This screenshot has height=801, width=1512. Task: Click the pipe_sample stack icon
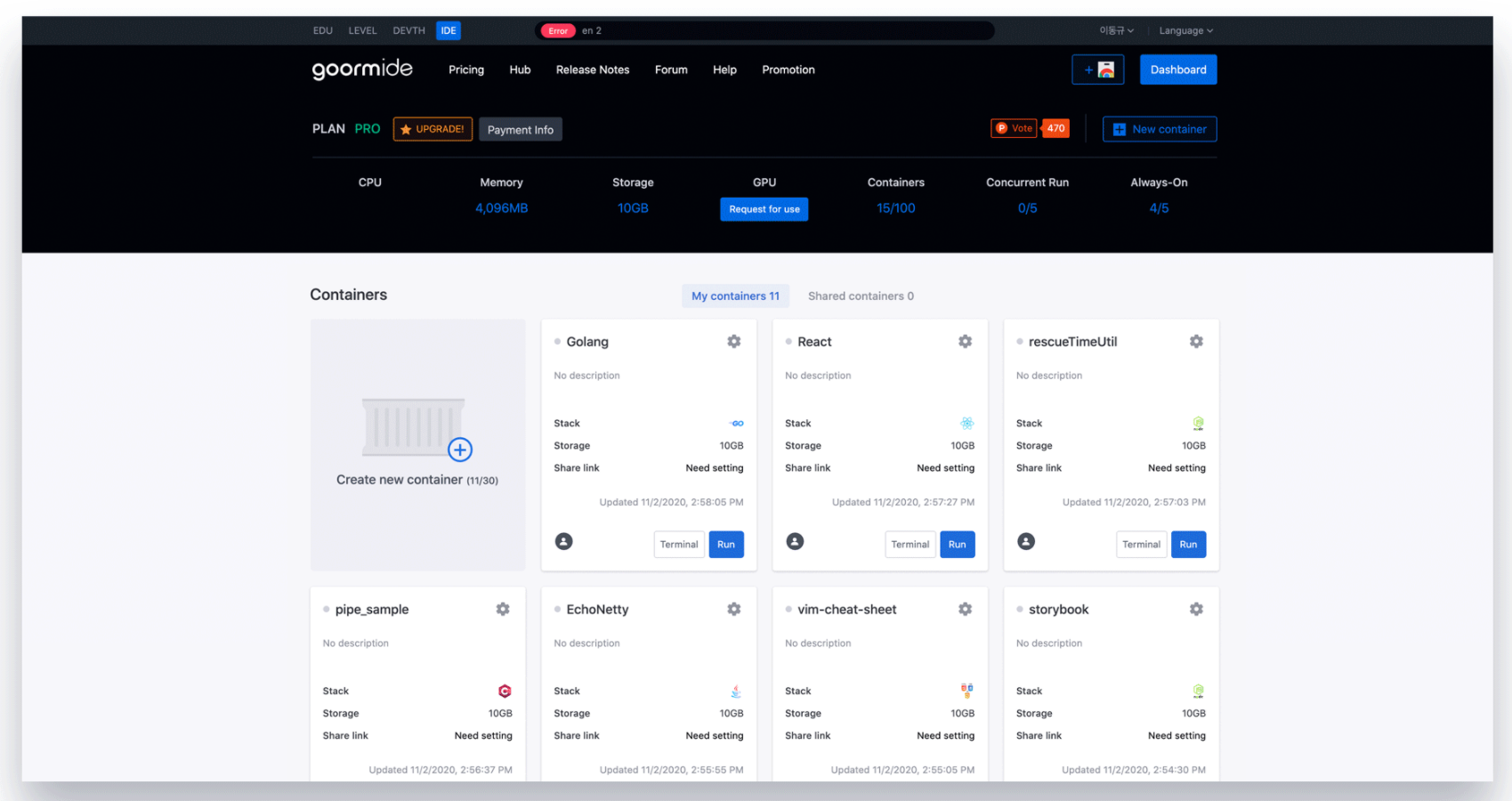(505, 692)
